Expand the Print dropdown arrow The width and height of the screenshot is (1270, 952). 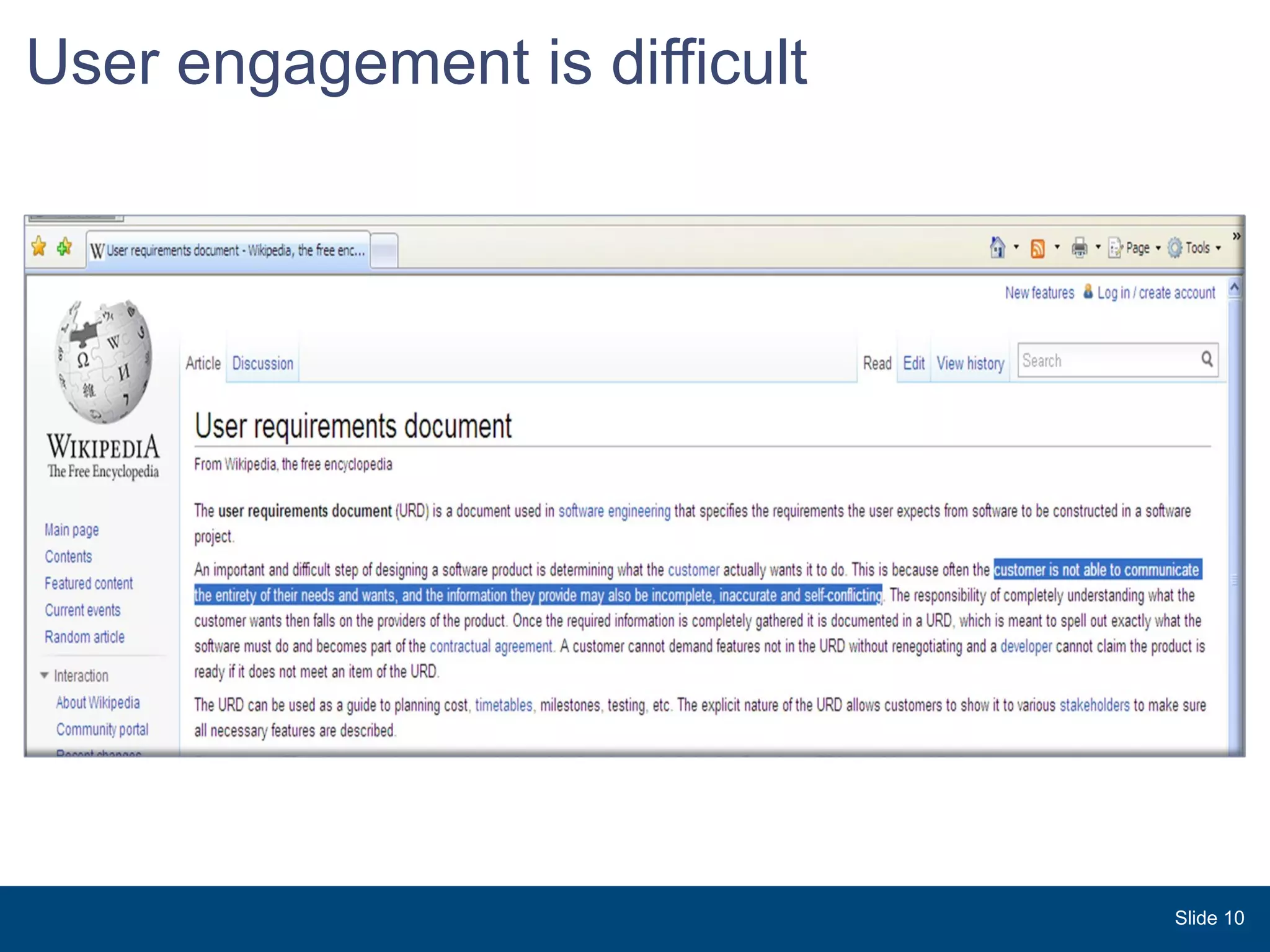tap(1098, 247)
